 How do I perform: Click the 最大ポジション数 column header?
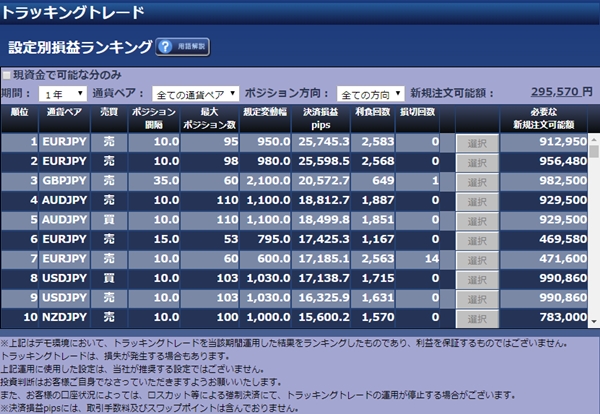[x=210, y=119]
